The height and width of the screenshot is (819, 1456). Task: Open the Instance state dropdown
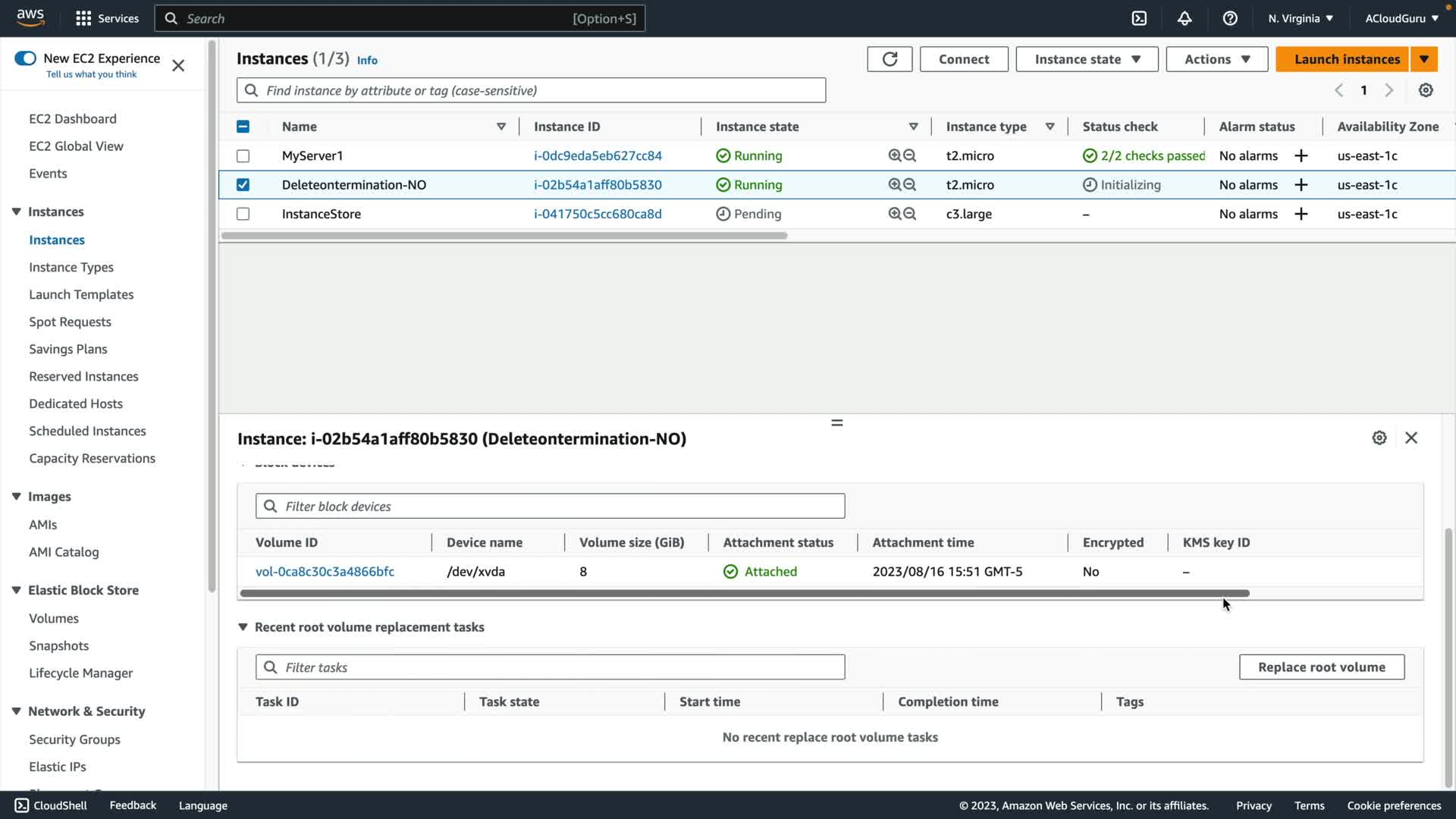pos(1087,59)
